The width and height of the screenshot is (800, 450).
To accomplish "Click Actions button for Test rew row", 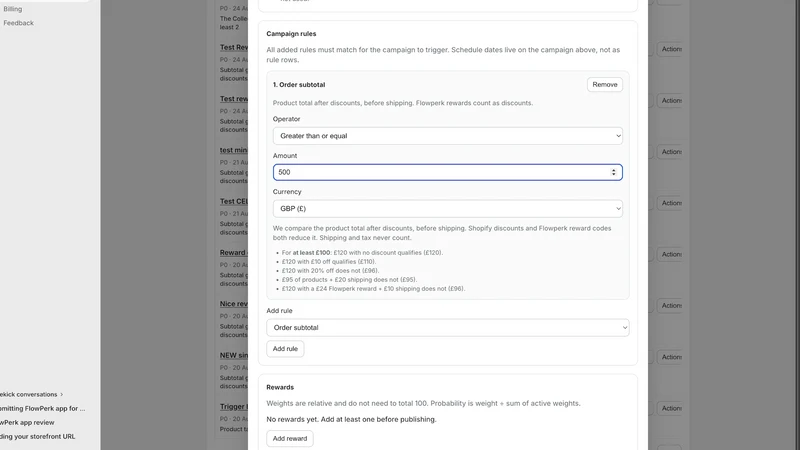I will 670,101.
